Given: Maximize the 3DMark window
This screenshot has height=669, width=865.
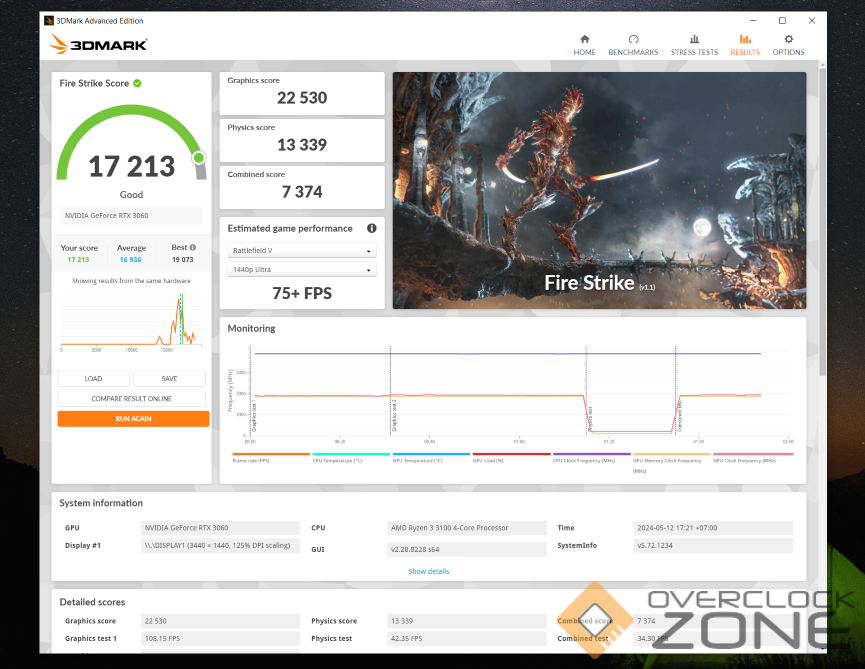Looking at the screenshot, I should pos(782,20).
